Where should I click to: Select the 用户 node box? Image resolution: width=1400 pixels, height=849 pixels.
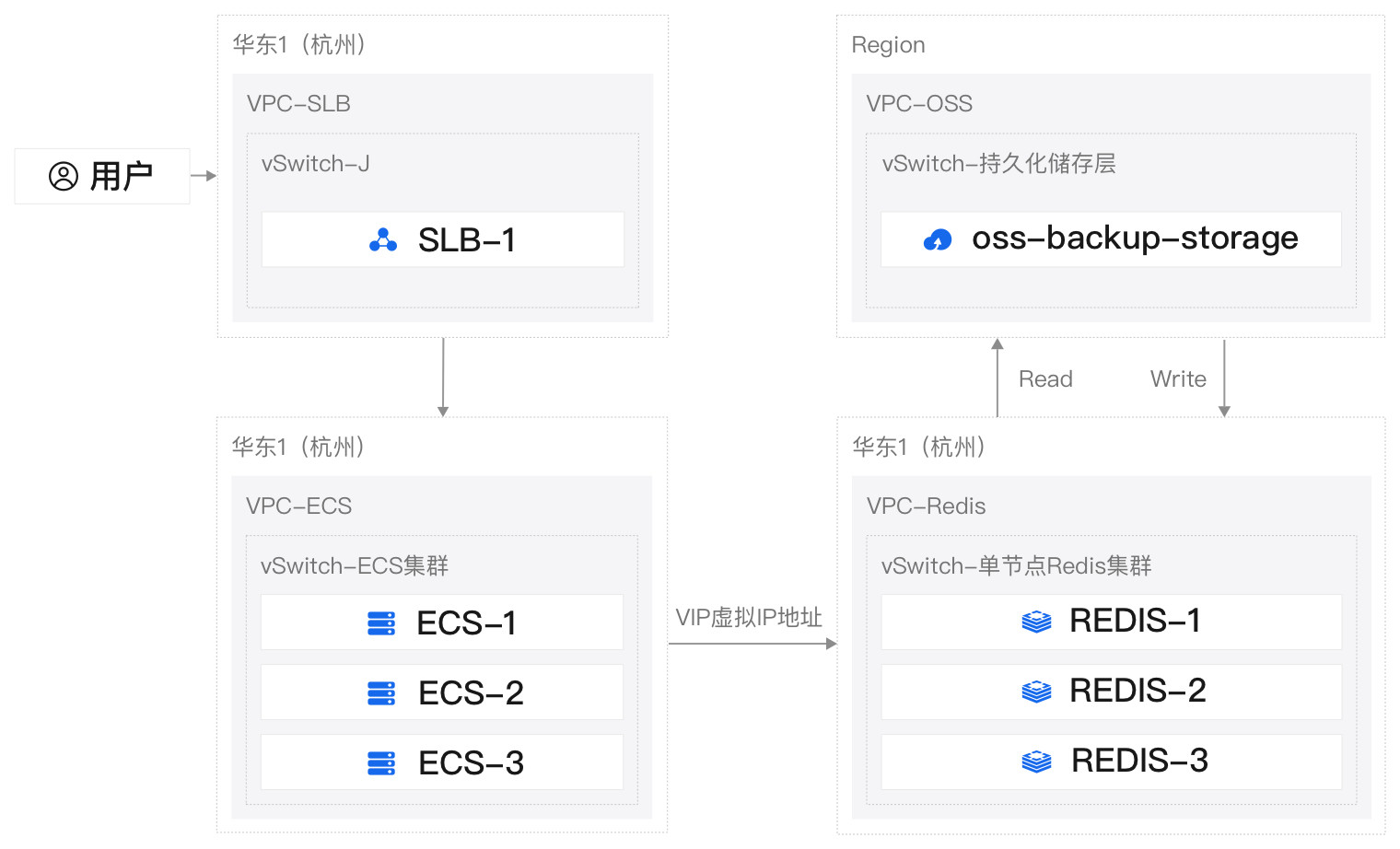pyautogui.click(x=102, y=176)
